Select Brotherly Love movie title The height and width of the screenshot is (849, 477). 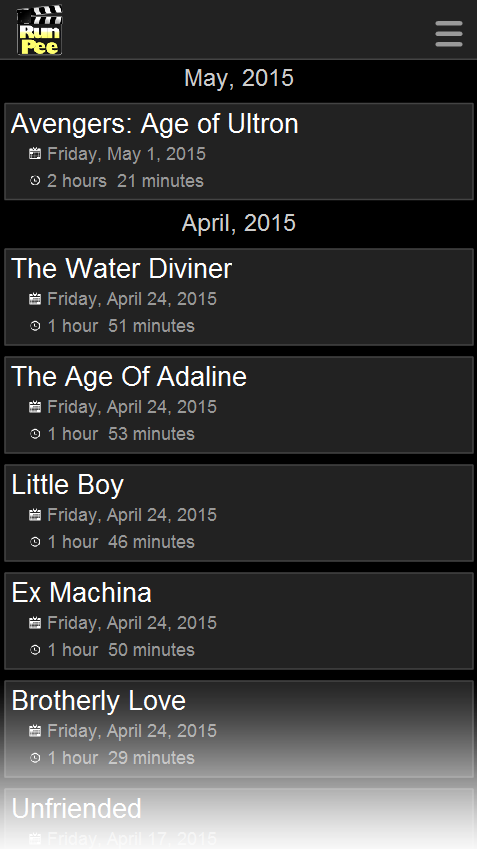coord(99,701)
